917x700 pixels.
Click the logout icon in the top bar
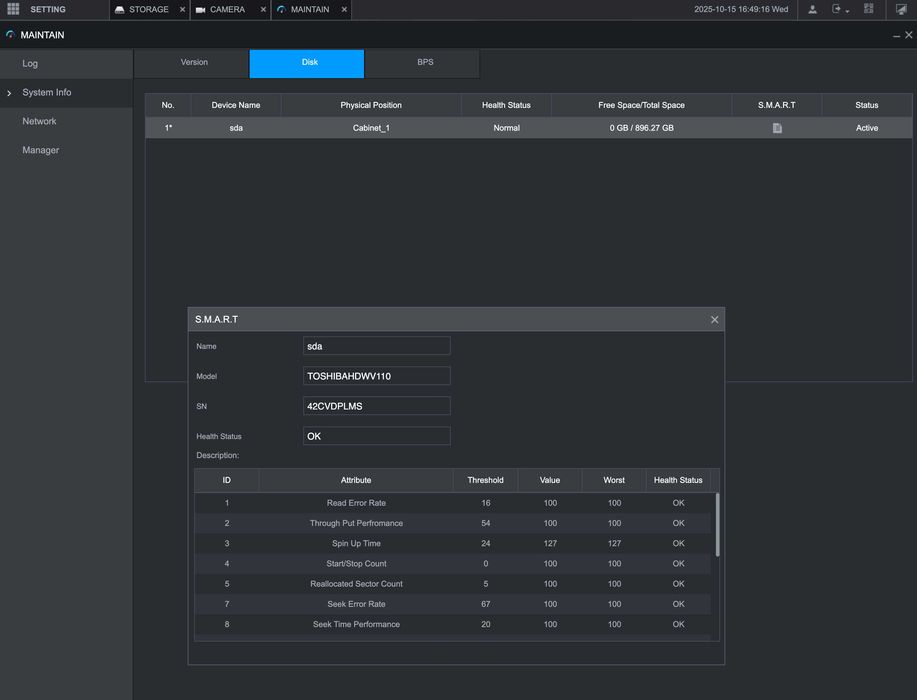click(837, 9)
